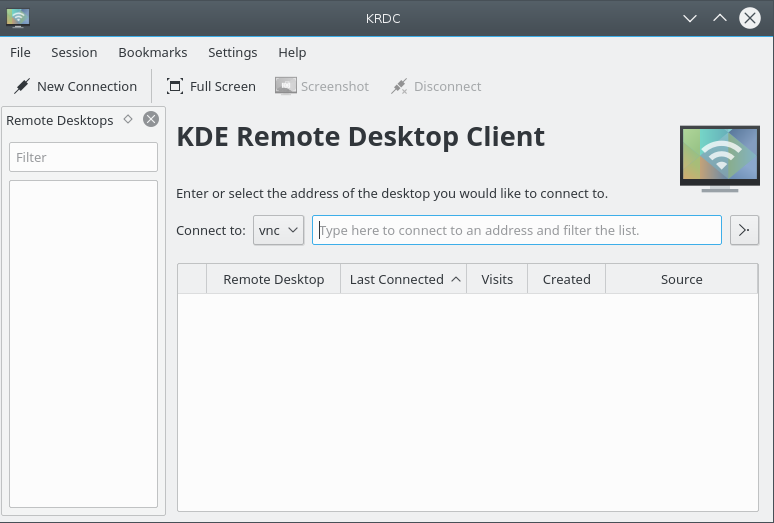This screenshot has width=774, height=523.
Task: Click the Created column header
Action: click(x=566, y=279)
